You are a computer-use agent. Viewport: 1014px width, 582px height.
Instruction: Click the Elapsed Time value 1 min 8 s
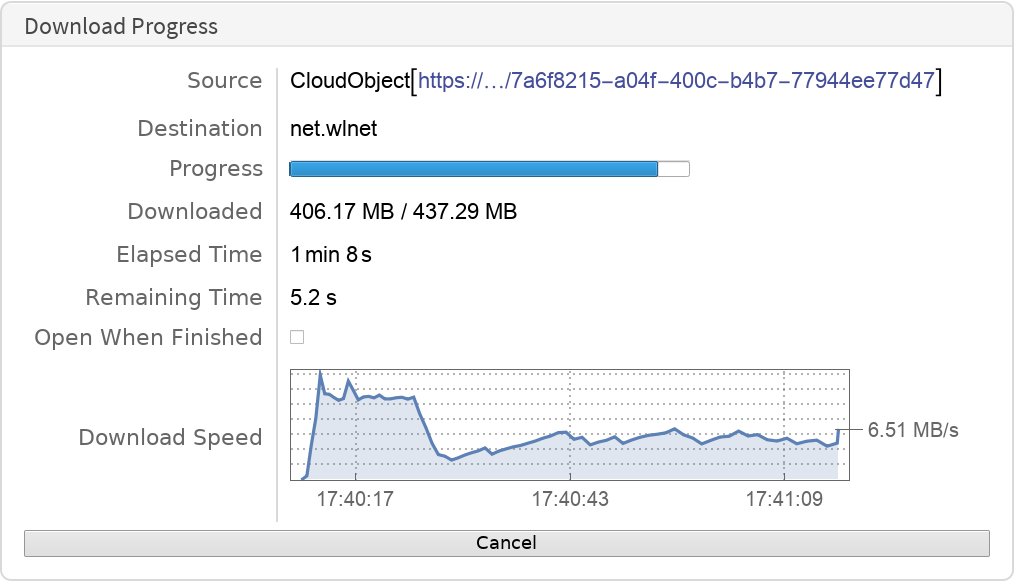330,254
